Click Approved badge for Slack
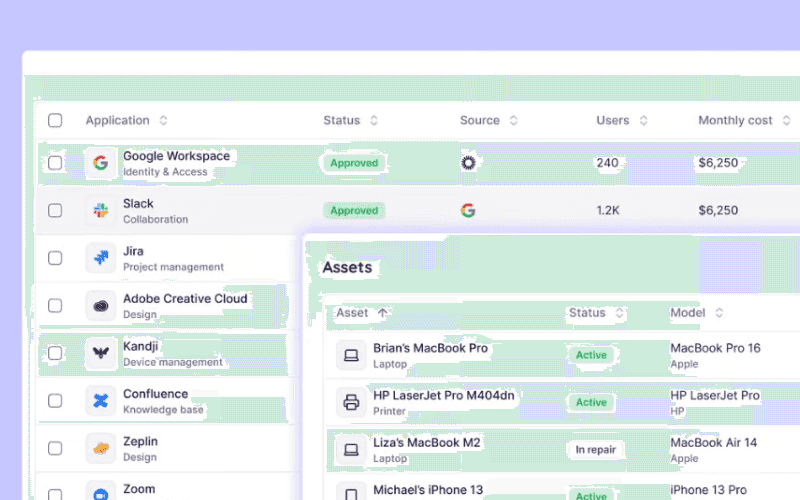The width and height of the screenshot is (800, 500). pyautogui.click(x=354, y=210)
